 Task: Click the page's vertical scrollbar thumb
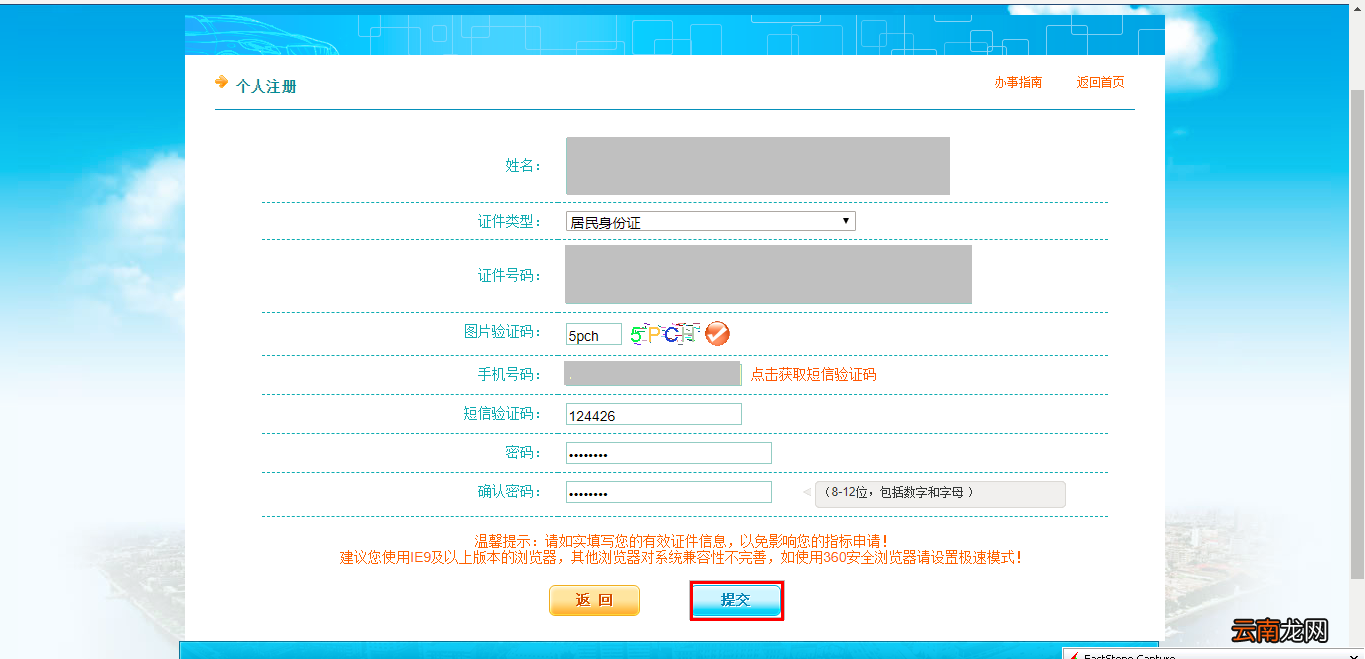tap(1356, 330)
